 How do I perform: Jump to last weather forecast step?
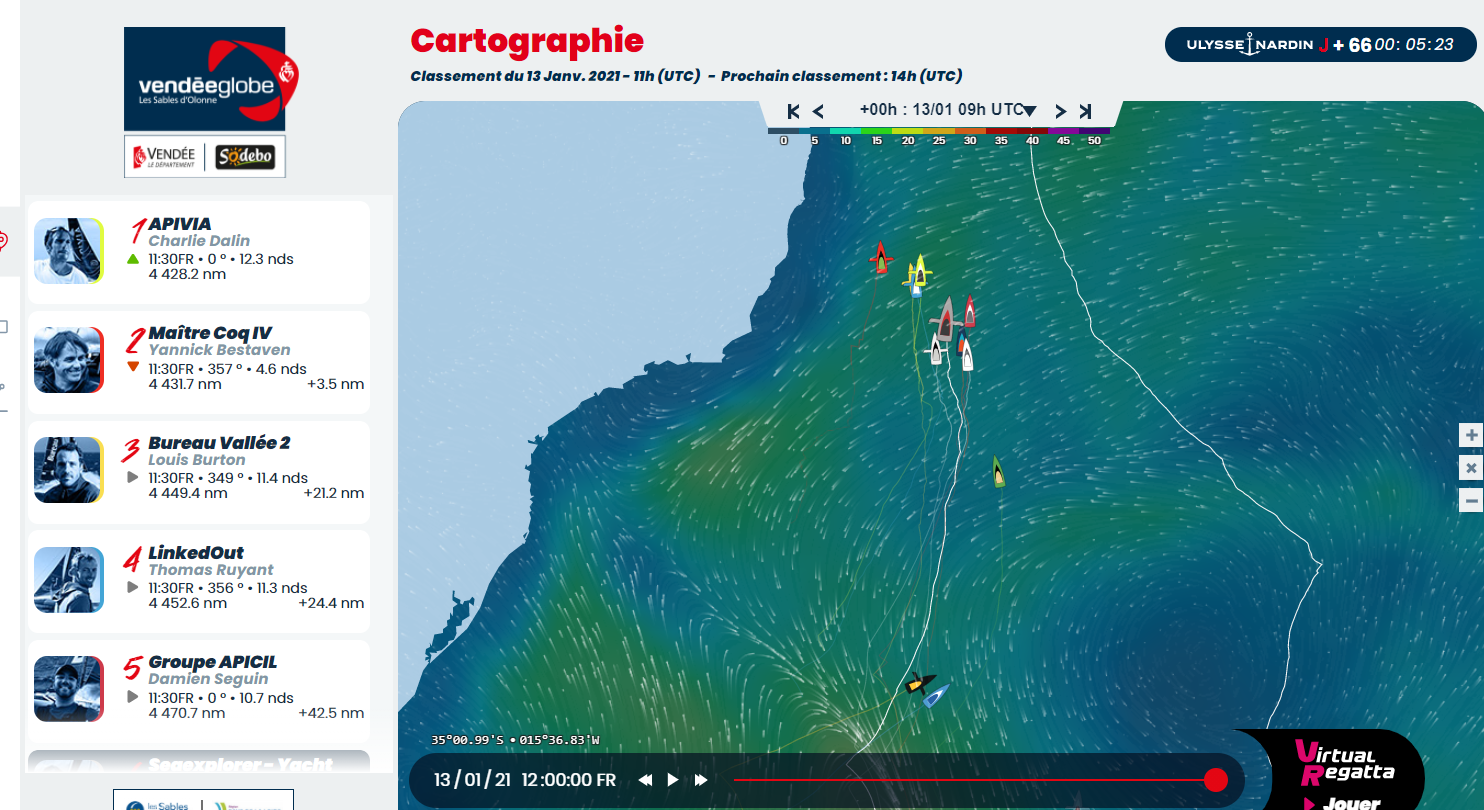(x=1085, y=111)
